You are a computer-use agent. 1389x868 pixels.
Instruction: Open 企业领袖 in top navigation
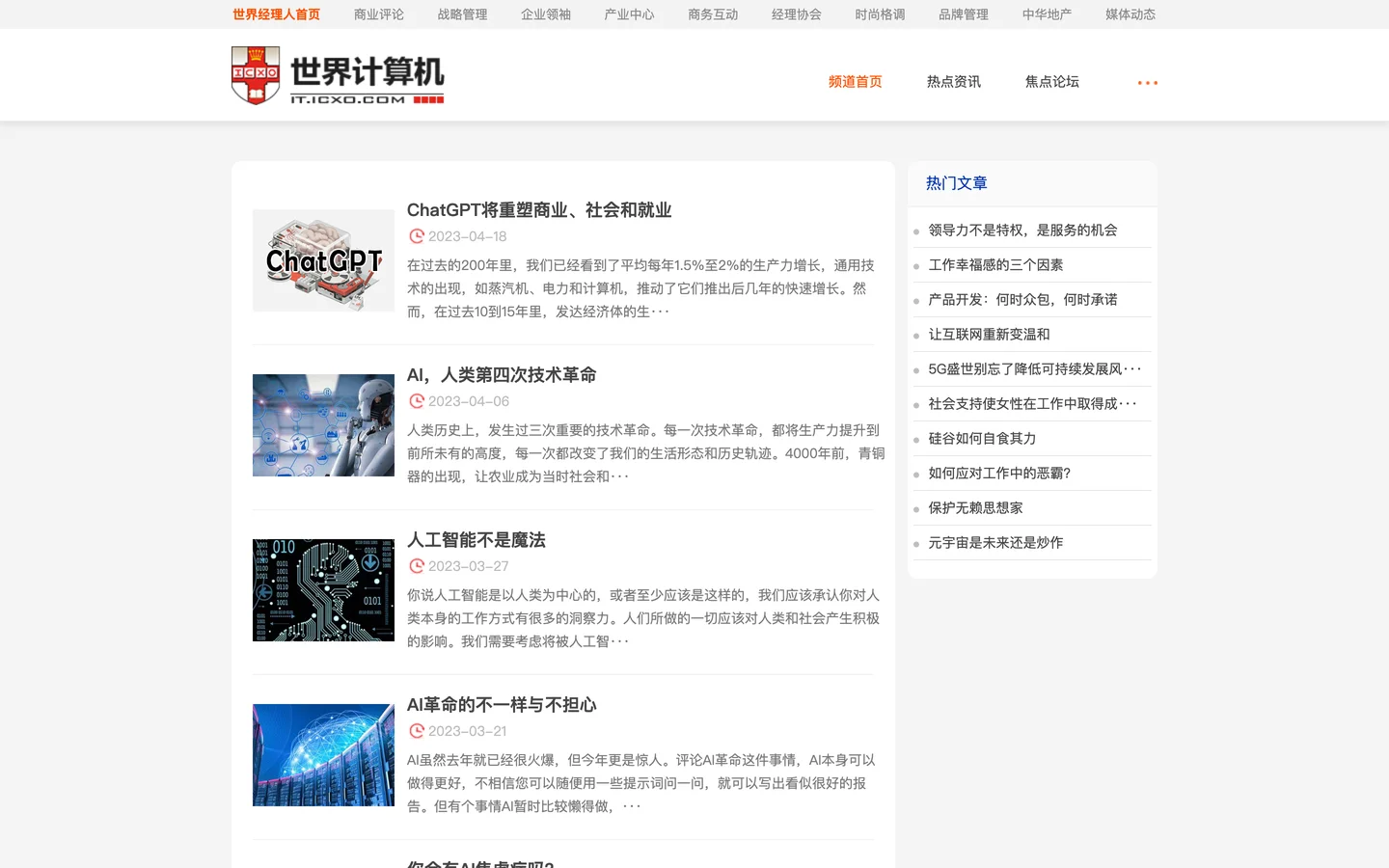[546, 14]
